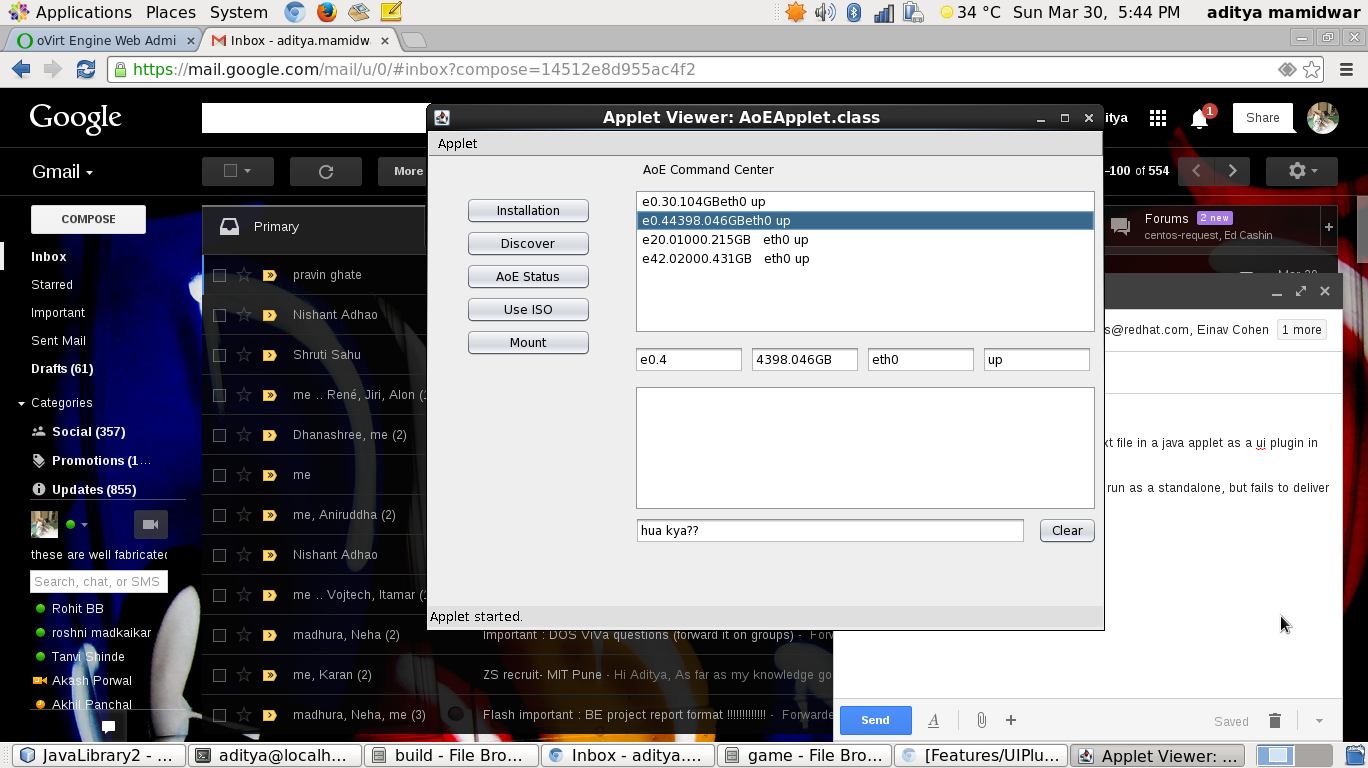Check the box for pravin ghate's email
Viewport: 1368px width, 768px height.
coord(219,275)
